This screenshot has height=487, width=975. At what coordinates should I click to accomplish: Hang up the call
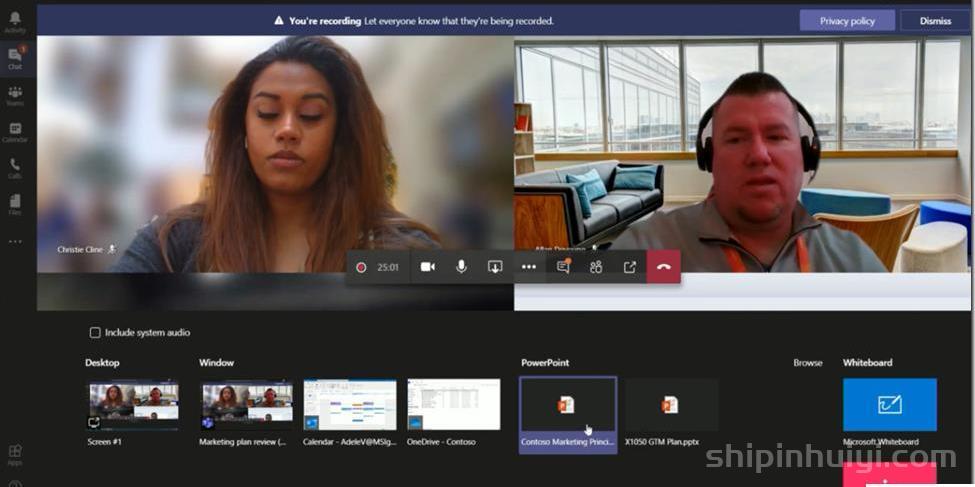663,267
